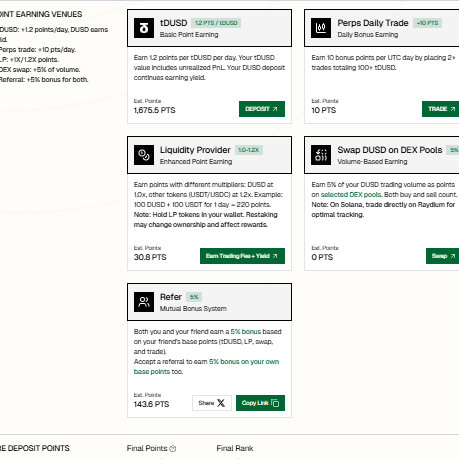Click 'Perps trade: +10 pts/day.' text
The height and width of the screenshot is (459, 459).
click(38, 50)
